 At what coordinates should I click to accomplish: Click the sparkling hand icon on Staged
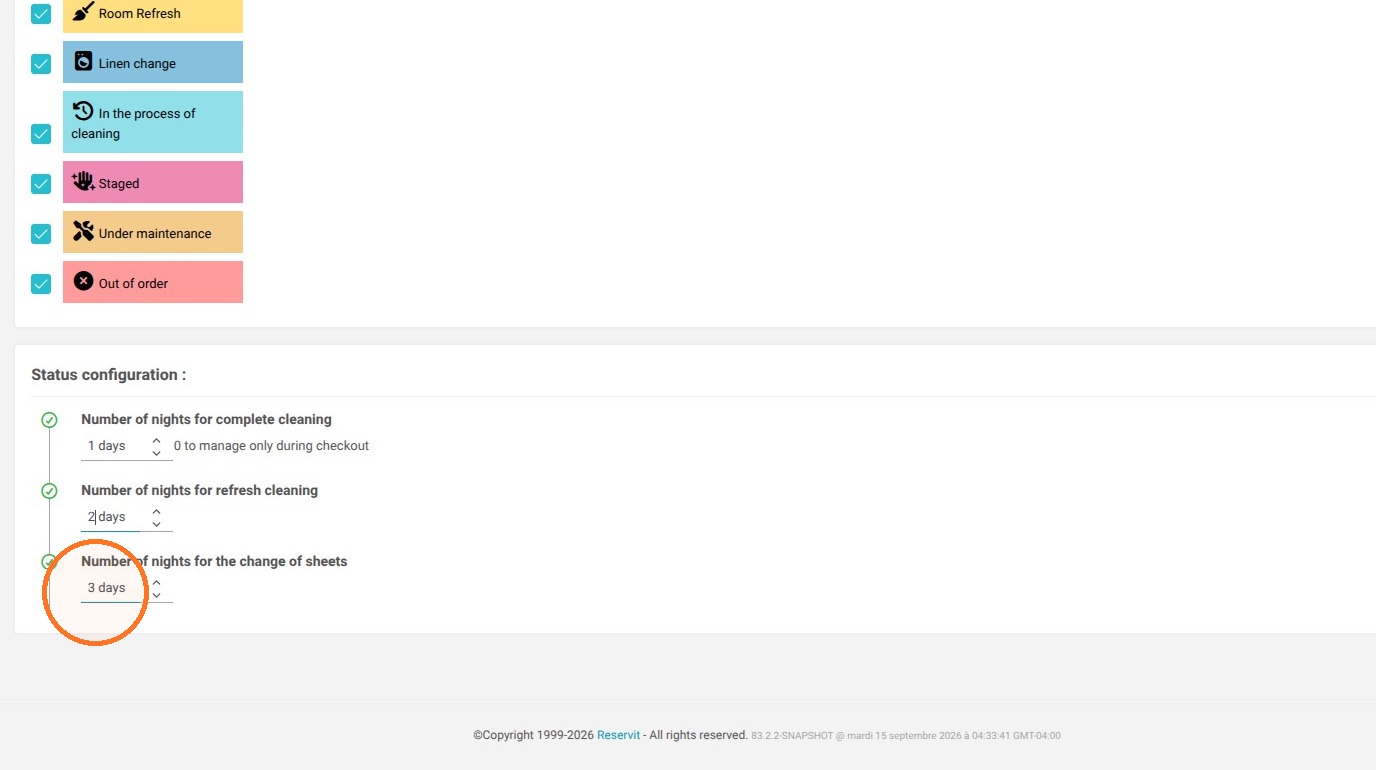83,181
